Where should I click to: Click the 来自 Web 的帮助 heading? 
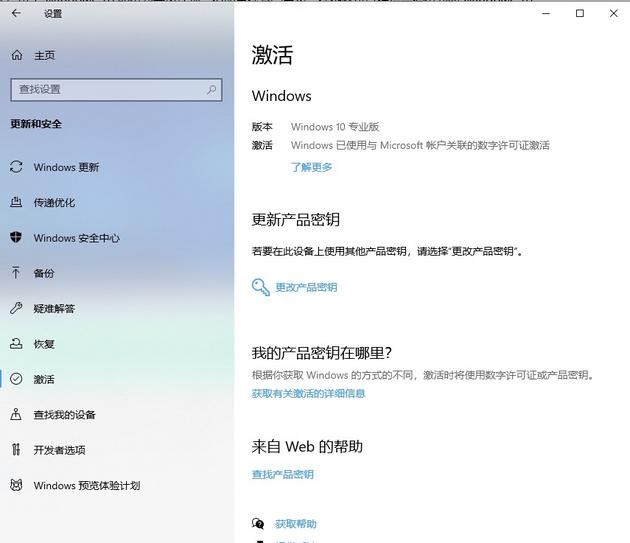pyautogui.click(x=307, y=447)
